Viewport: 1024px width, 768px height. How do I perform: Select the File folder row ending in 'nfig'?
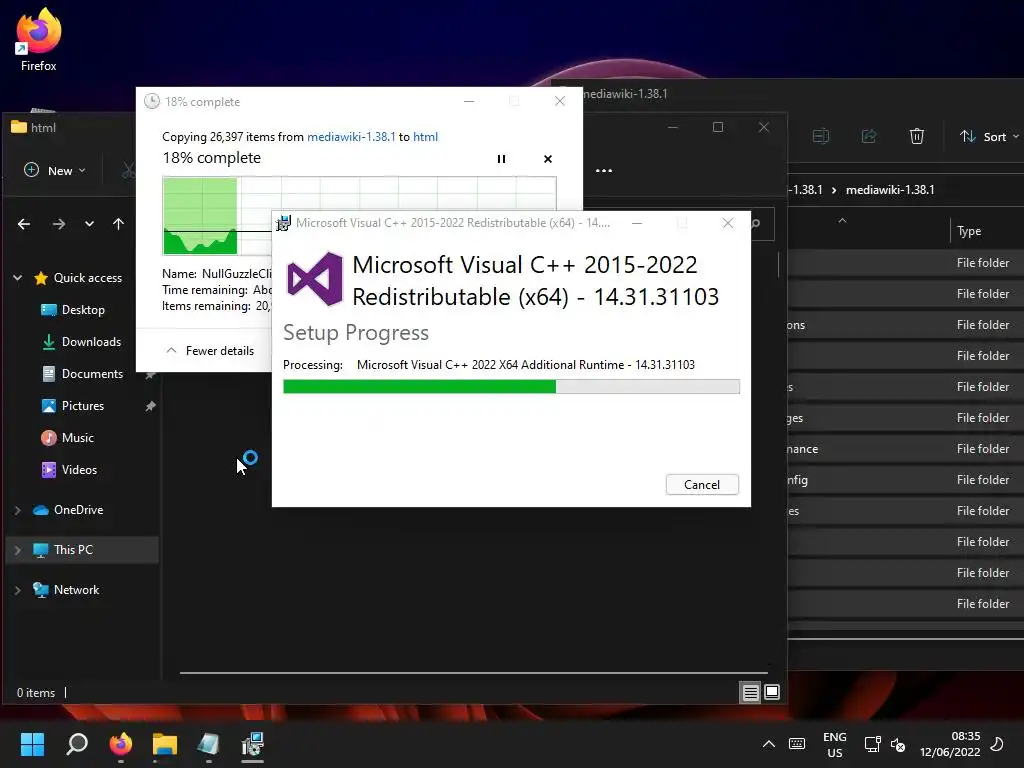click(x=906, y=480)
